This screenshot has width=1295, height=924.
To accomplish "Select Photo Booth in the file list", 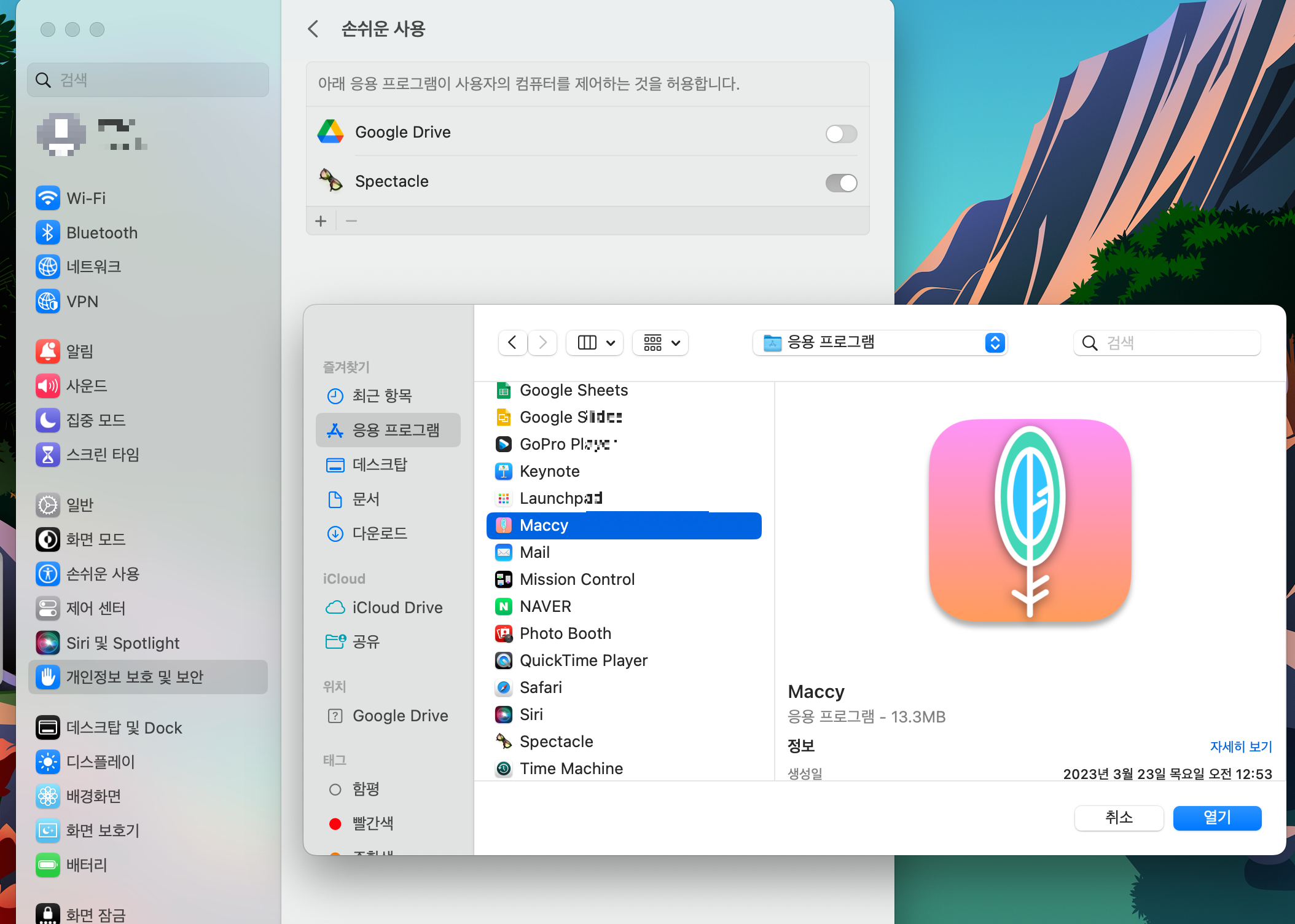I will click(x=565, y=633).
